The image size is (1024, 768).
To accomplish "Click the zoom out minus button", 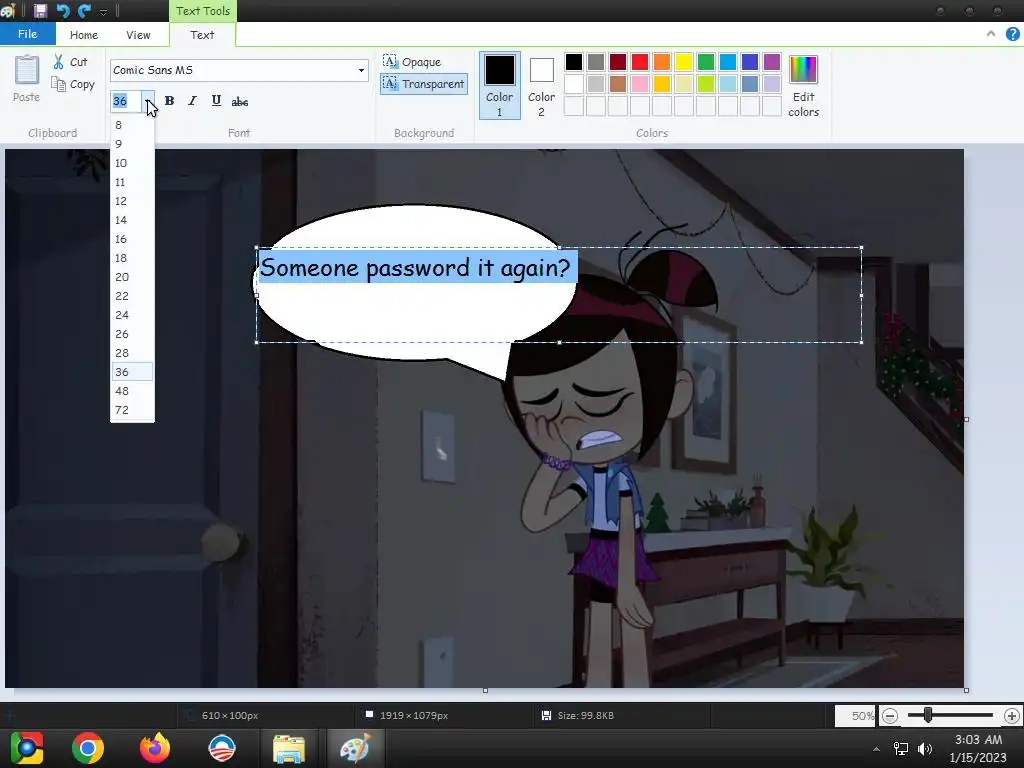I will point(889,716).
